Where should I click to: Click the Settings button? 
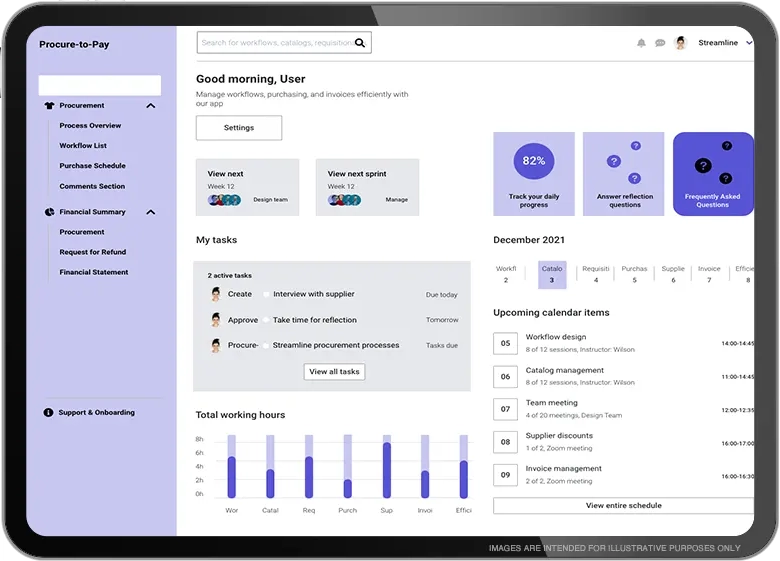coord(239,128)
